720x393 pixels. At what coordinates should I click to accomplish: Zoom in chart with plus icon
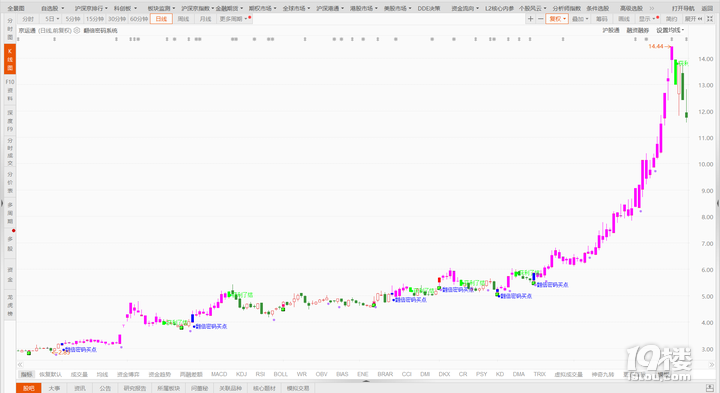click(x=530, y=19)
